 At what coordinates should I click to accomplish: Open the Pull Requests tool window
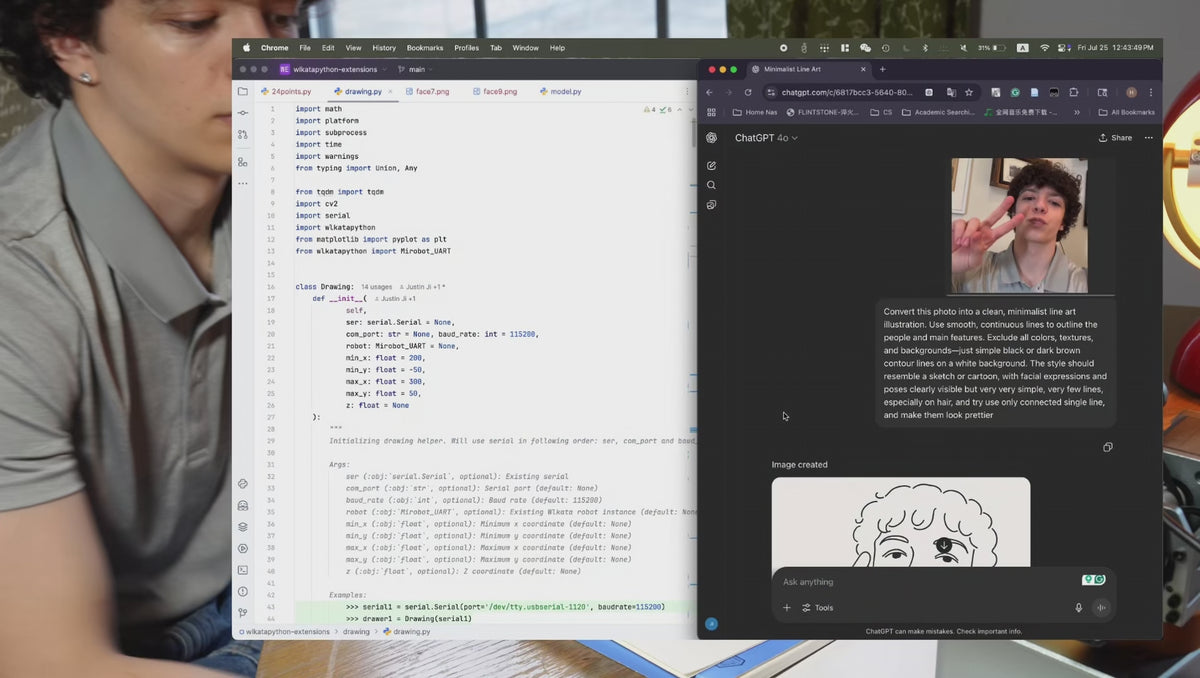click(x=242, y=134)
